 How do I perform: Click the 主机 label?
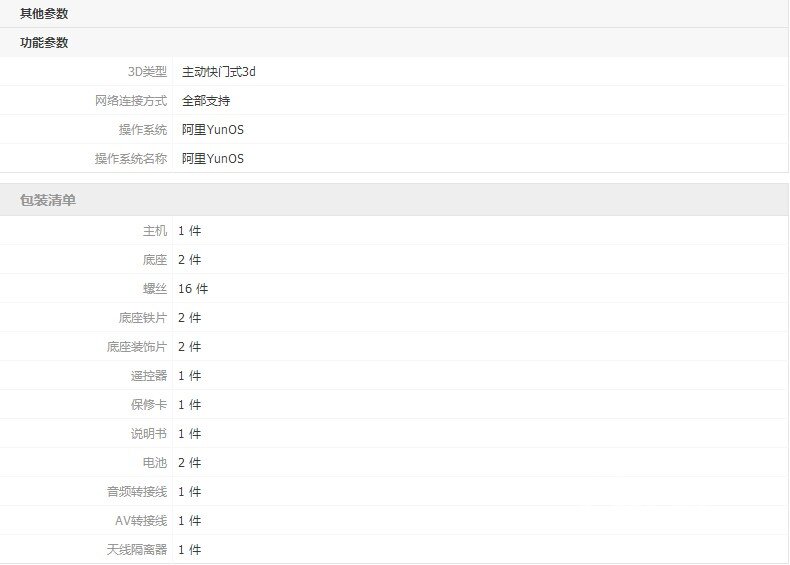[155, 231]
